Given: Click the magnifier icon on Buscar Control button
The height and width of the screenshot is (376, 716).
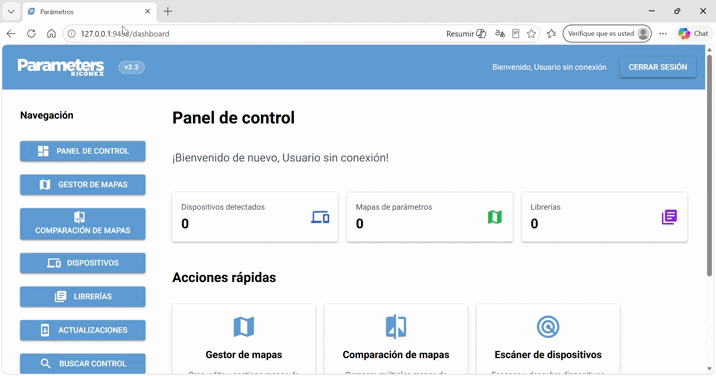Looking at the screenshot, I should 45,364.
